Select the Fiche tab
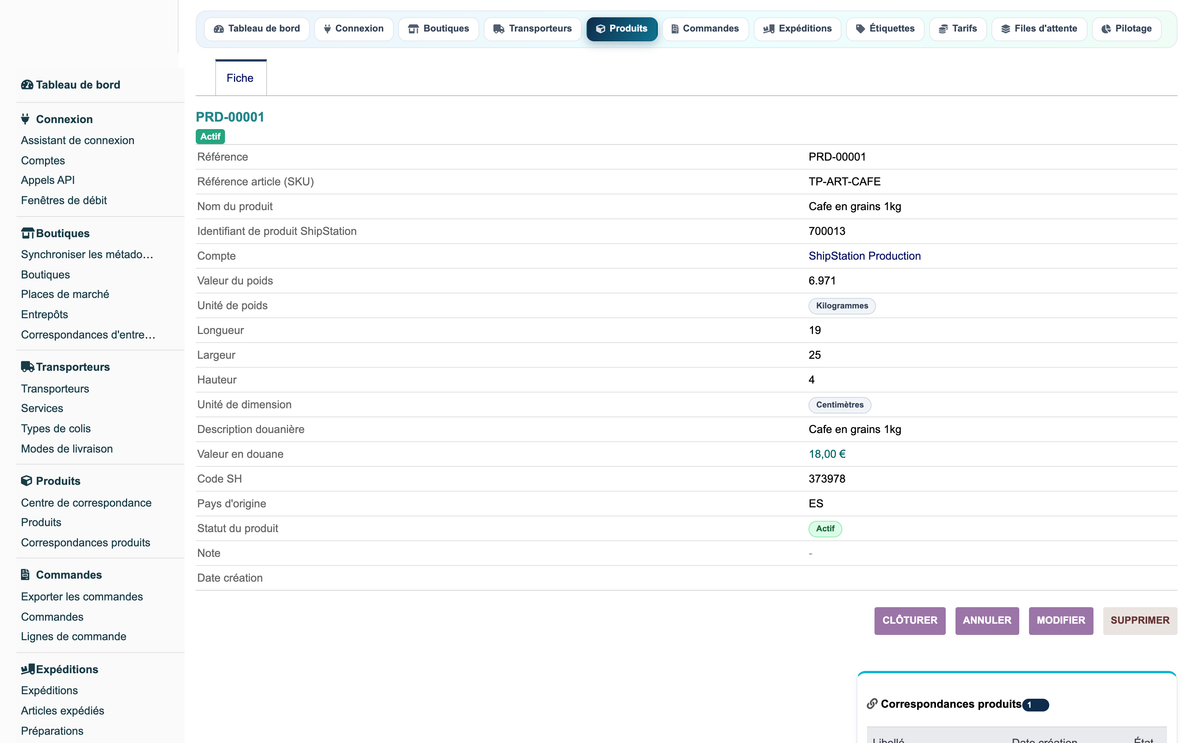1200x743 pixels. click(x=240, y=78)
